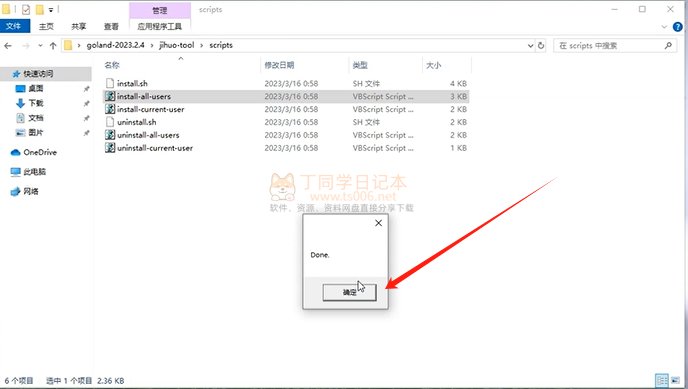Click the 确定 button in the Done dialog
Image resolution: width=688 pixels, height=389 pixels.
point(349,292)
